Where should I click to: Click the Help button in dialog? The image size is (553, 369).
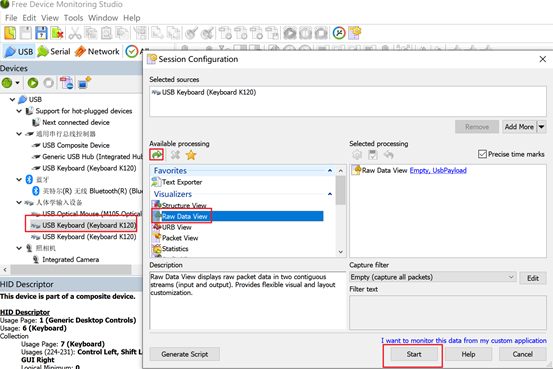coord(468,354)
